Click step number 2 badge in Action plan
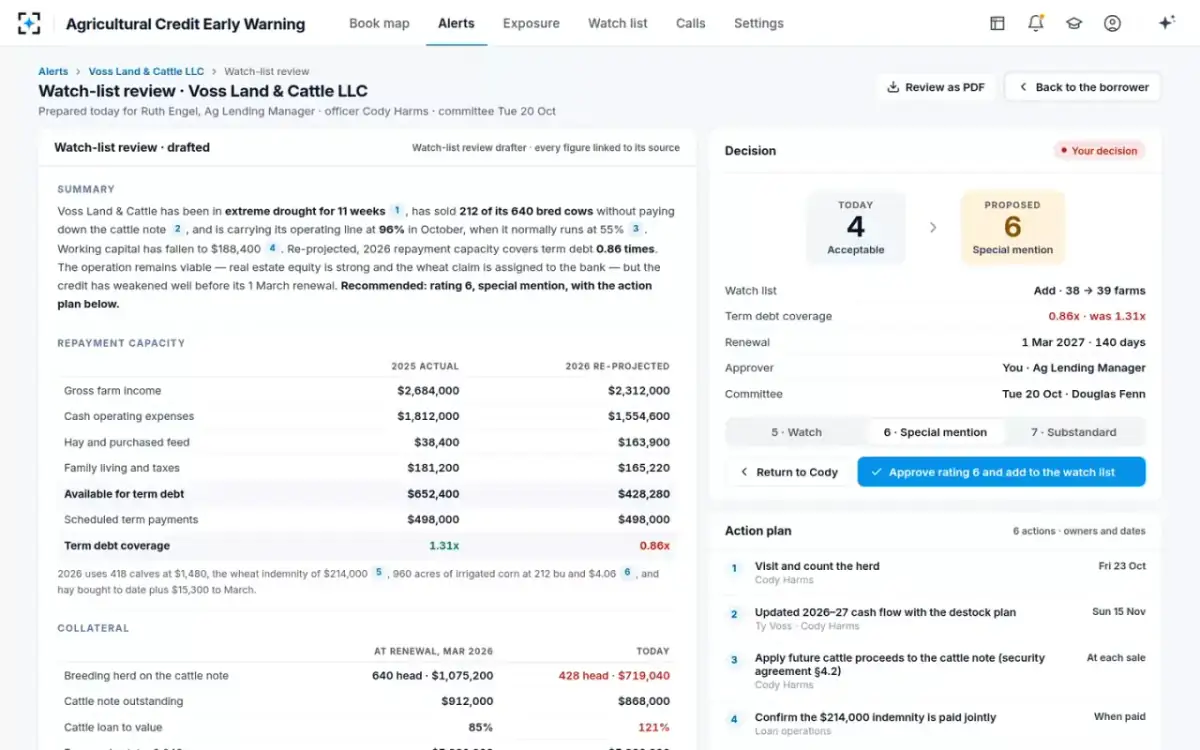This screenshot has height=750, width=1200. click(734, 614)
